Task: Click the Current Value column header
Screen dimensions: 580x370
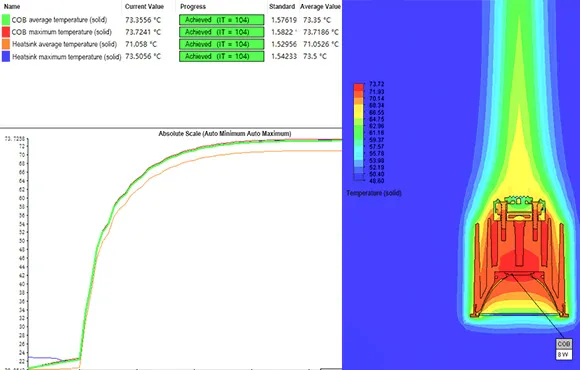Action: click(144, 6)
